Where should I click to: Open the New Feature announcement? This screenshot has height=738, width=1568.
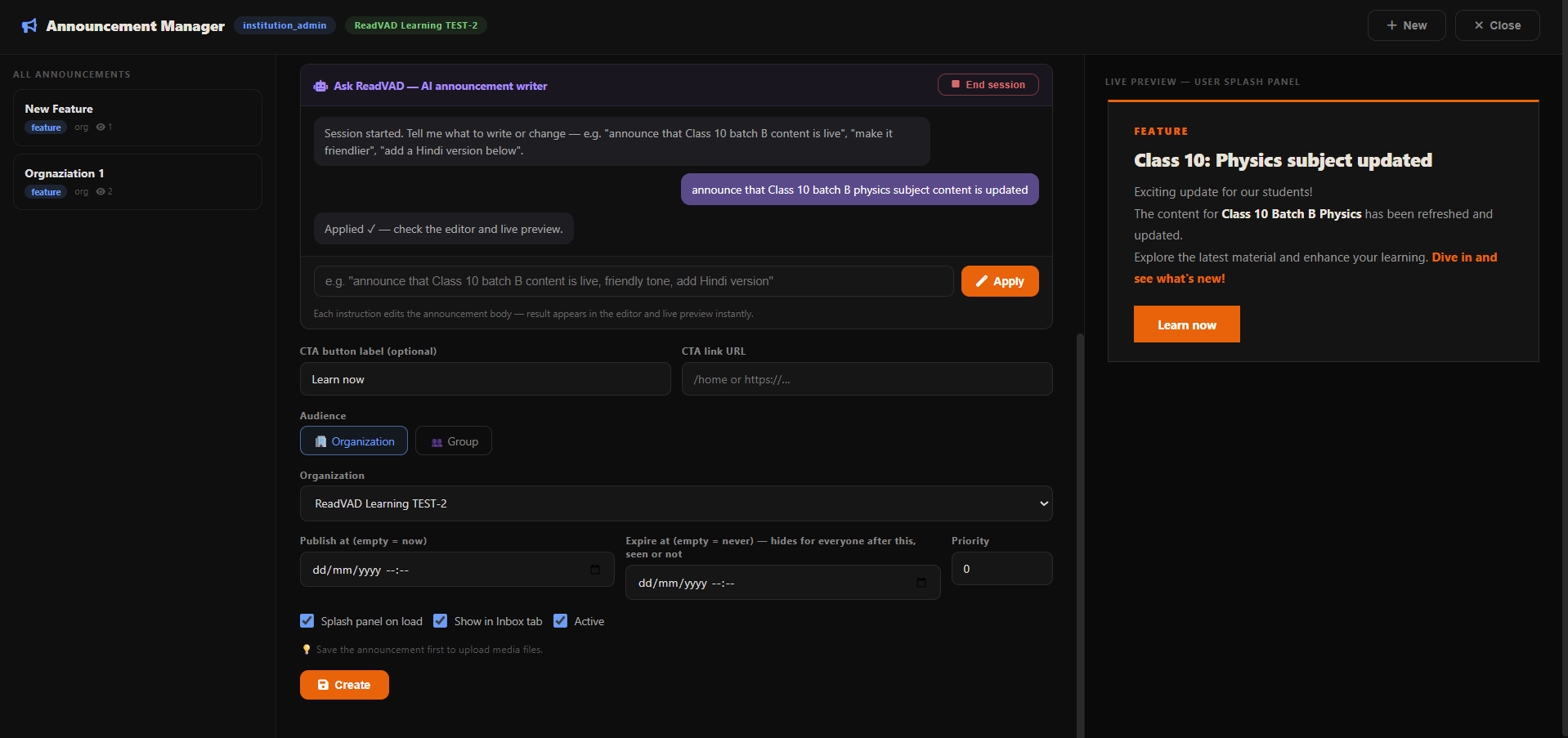point(137,118)
